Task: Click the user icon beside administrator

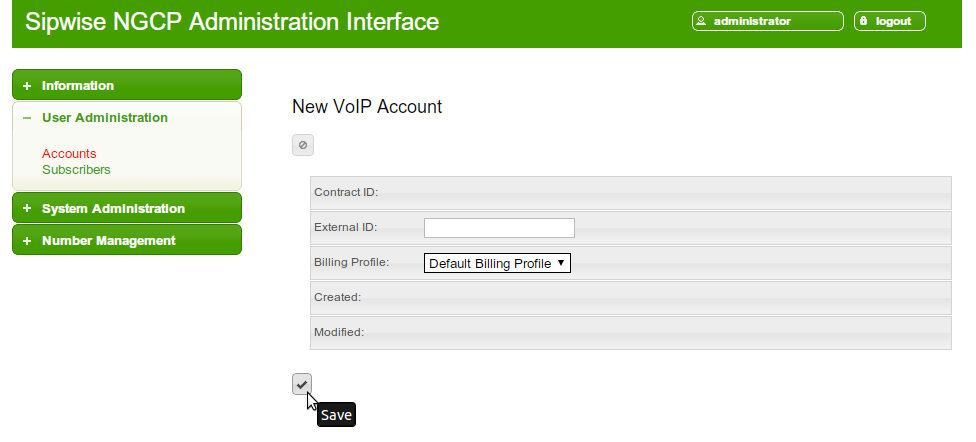Action: 701,21
